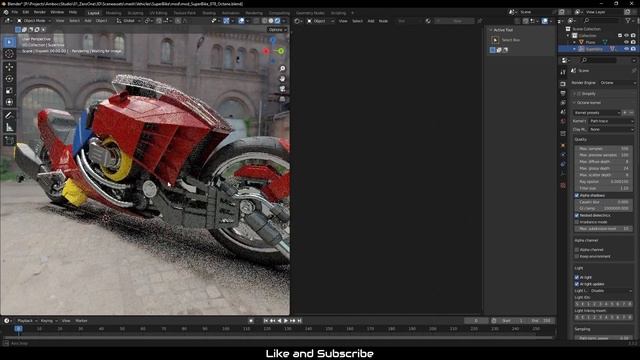Adjust the Max. samples slider field
The image size is (640, 360).
(604, 149)
